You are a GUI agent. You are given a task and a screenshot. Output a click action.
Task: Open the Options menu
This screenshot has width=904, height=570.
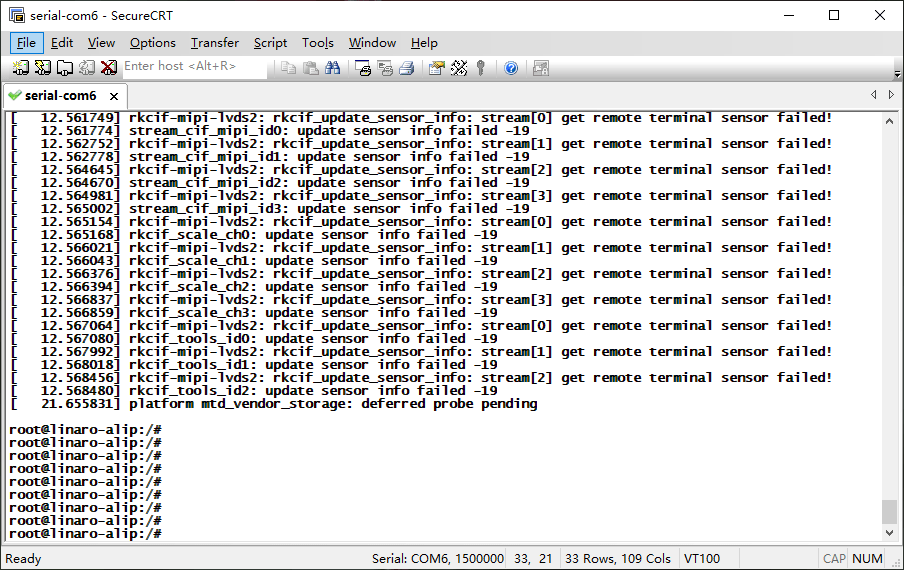coord(153,43)
